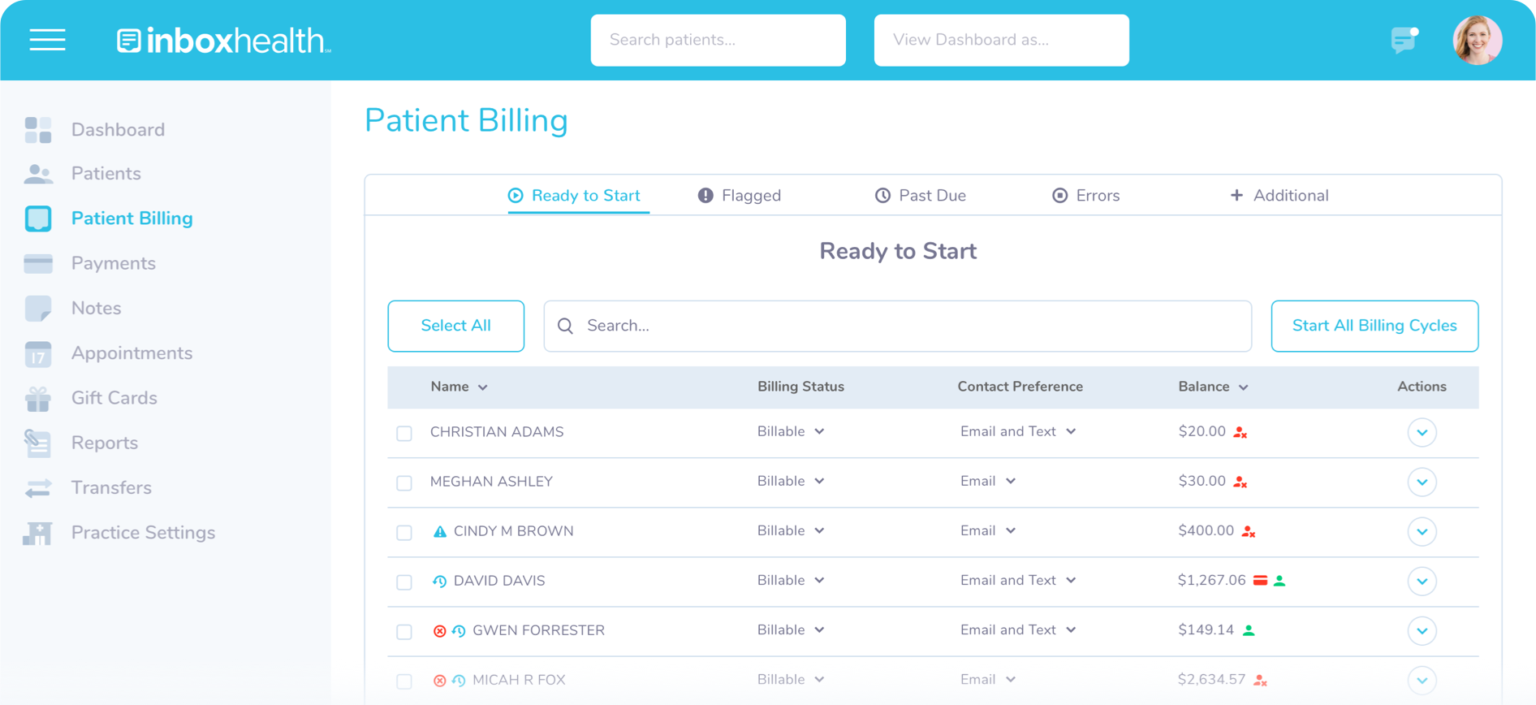Screen dimensions: 1536x705
Task: Open David Davis's Email and Text preference dropdown
Action: click(1018, 580)
